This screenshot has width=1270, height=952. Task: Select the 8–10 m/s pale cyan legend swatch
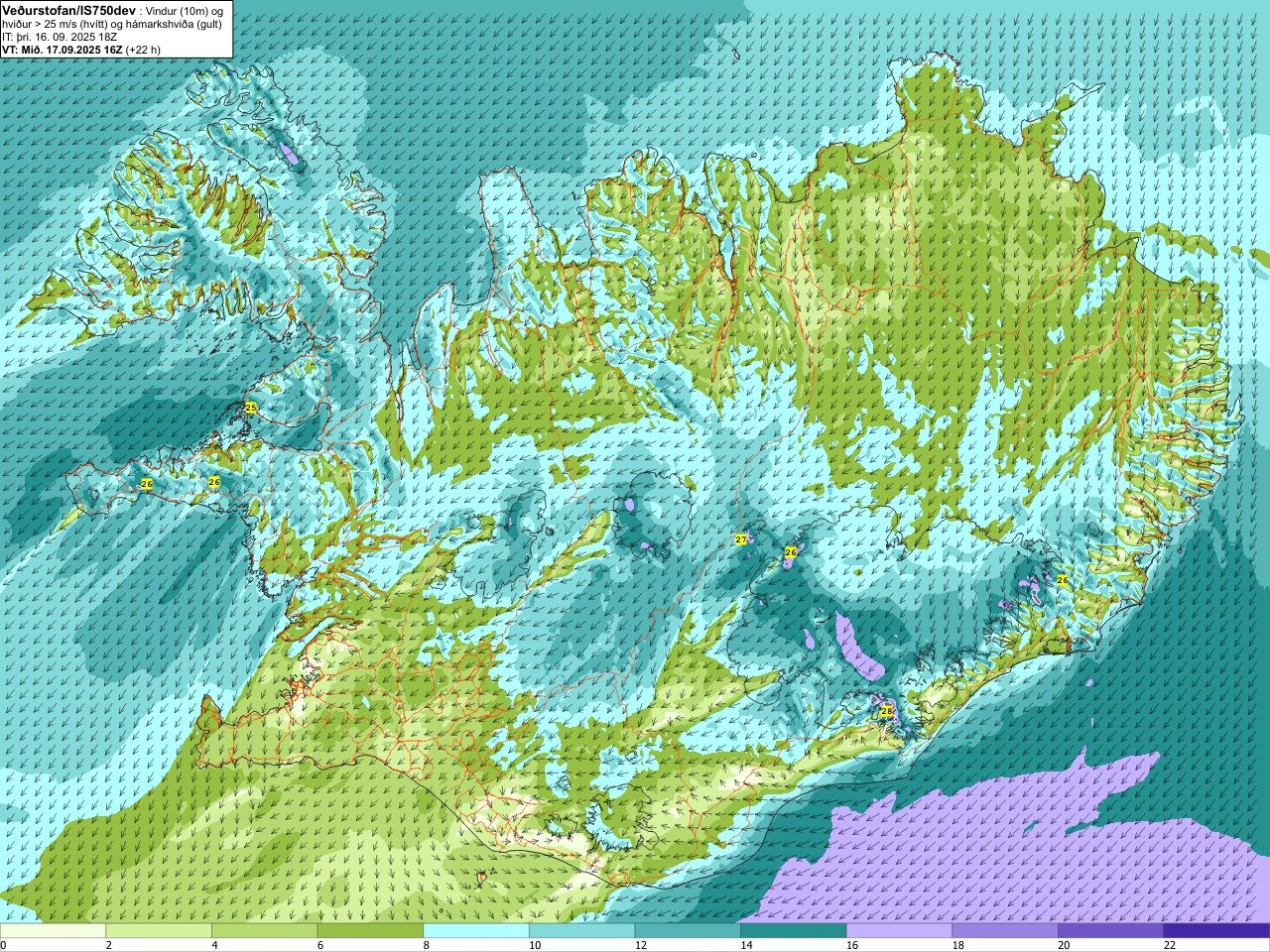point(476,930)
